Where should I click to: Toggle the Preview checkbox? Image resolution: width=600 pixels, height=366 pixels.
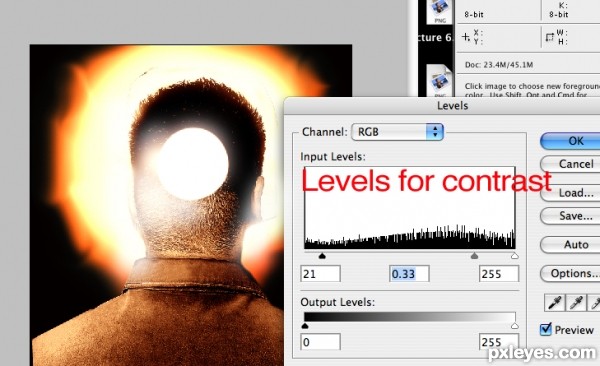(x=546, y=329)
